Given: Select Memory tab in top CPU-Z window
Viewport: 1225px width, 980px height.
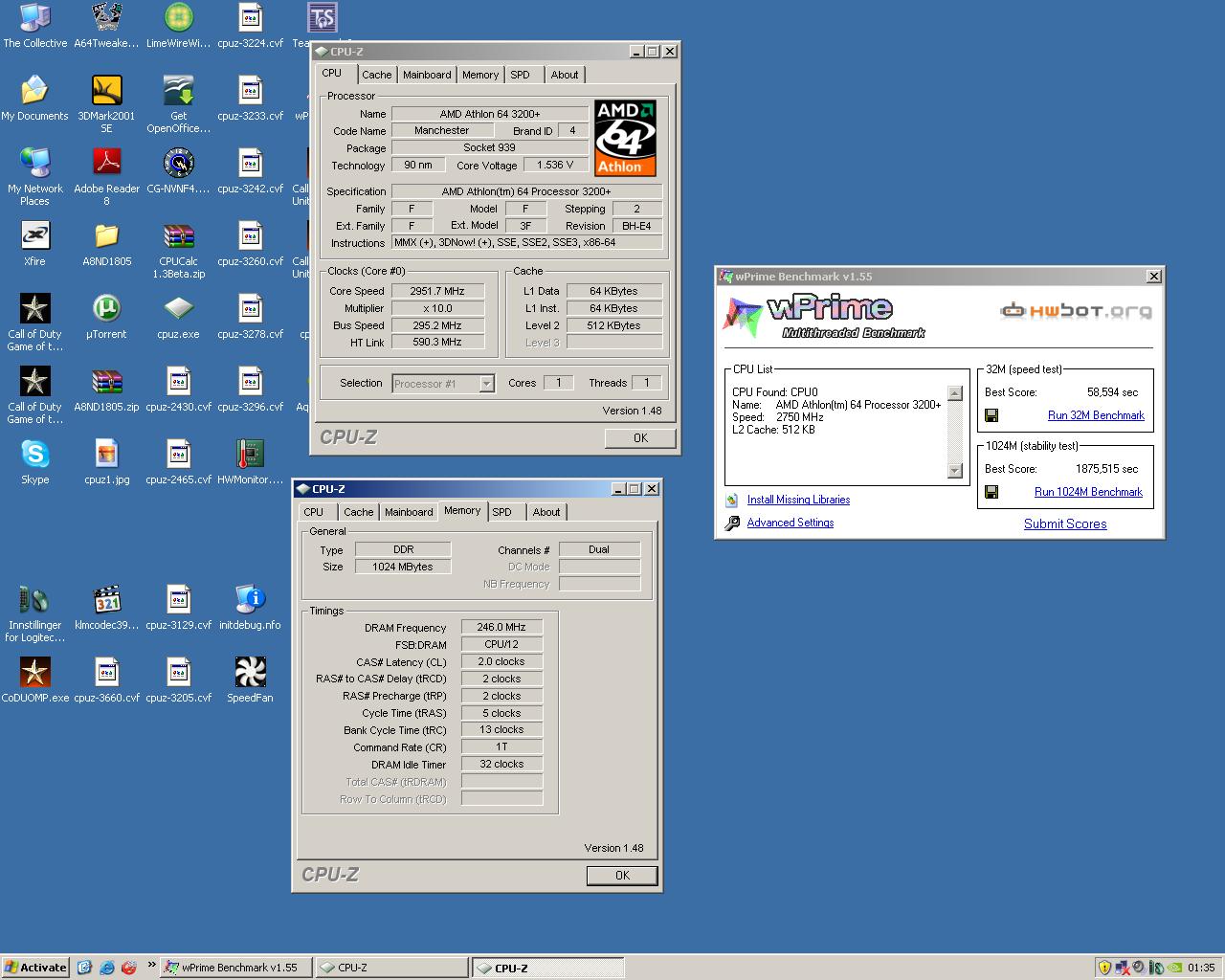Looking at the screenshot, I should (480, 75).
